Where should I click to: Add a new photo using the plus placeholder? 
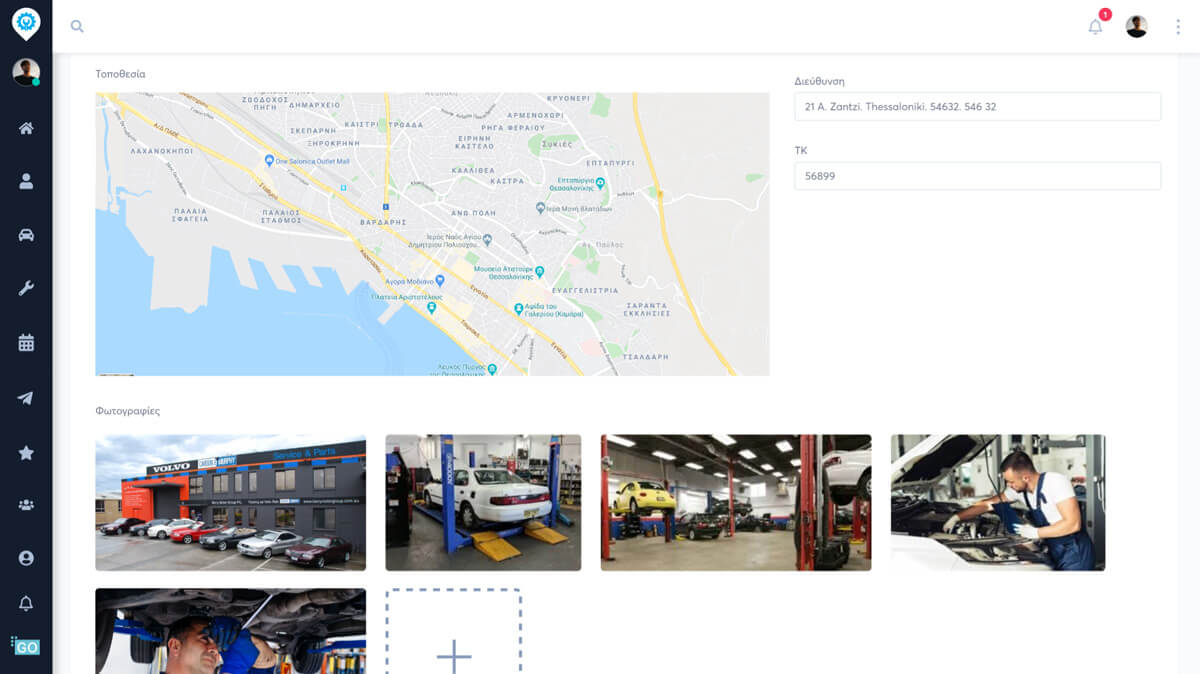coord(454,655)
